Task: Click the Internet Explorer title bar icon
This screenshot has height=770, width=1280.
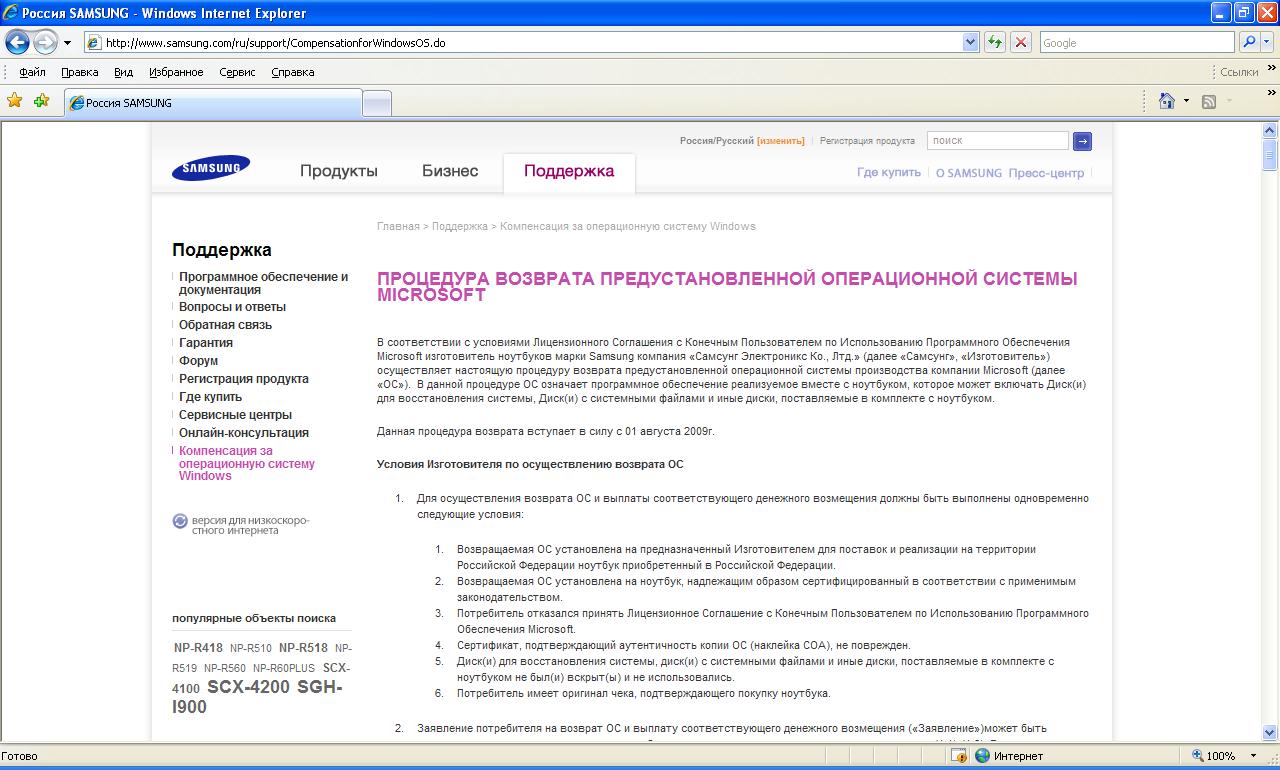Action: pos(11,13)
